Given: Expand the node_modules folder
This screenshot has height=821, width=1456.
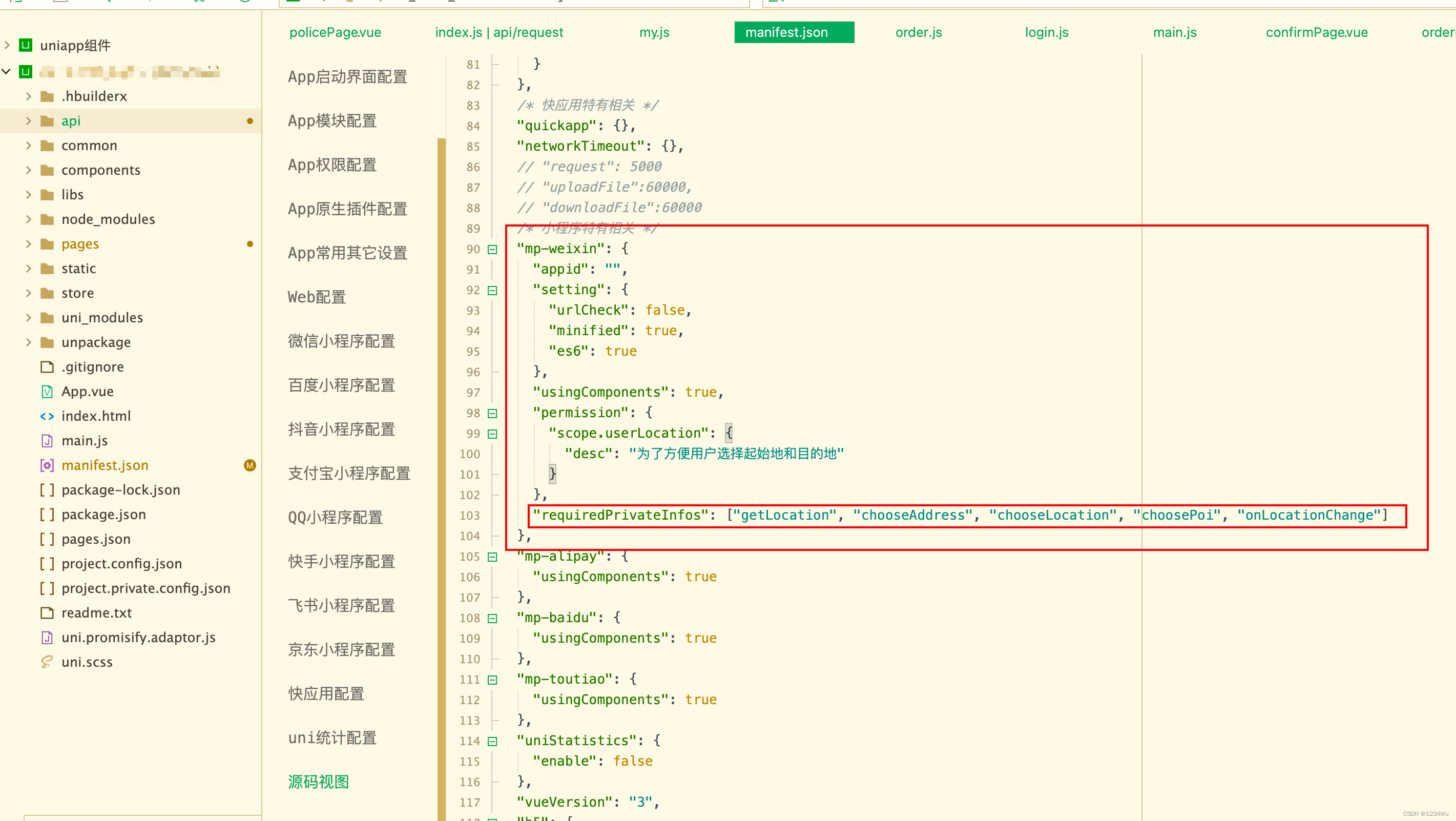Looking at the screenshot, I should [x=28, y=219].
